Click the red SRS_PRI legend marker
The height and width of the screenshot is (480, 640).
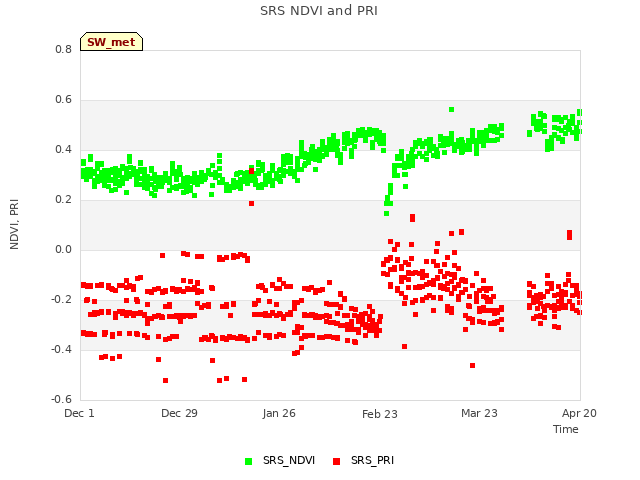tap(336, 461)
